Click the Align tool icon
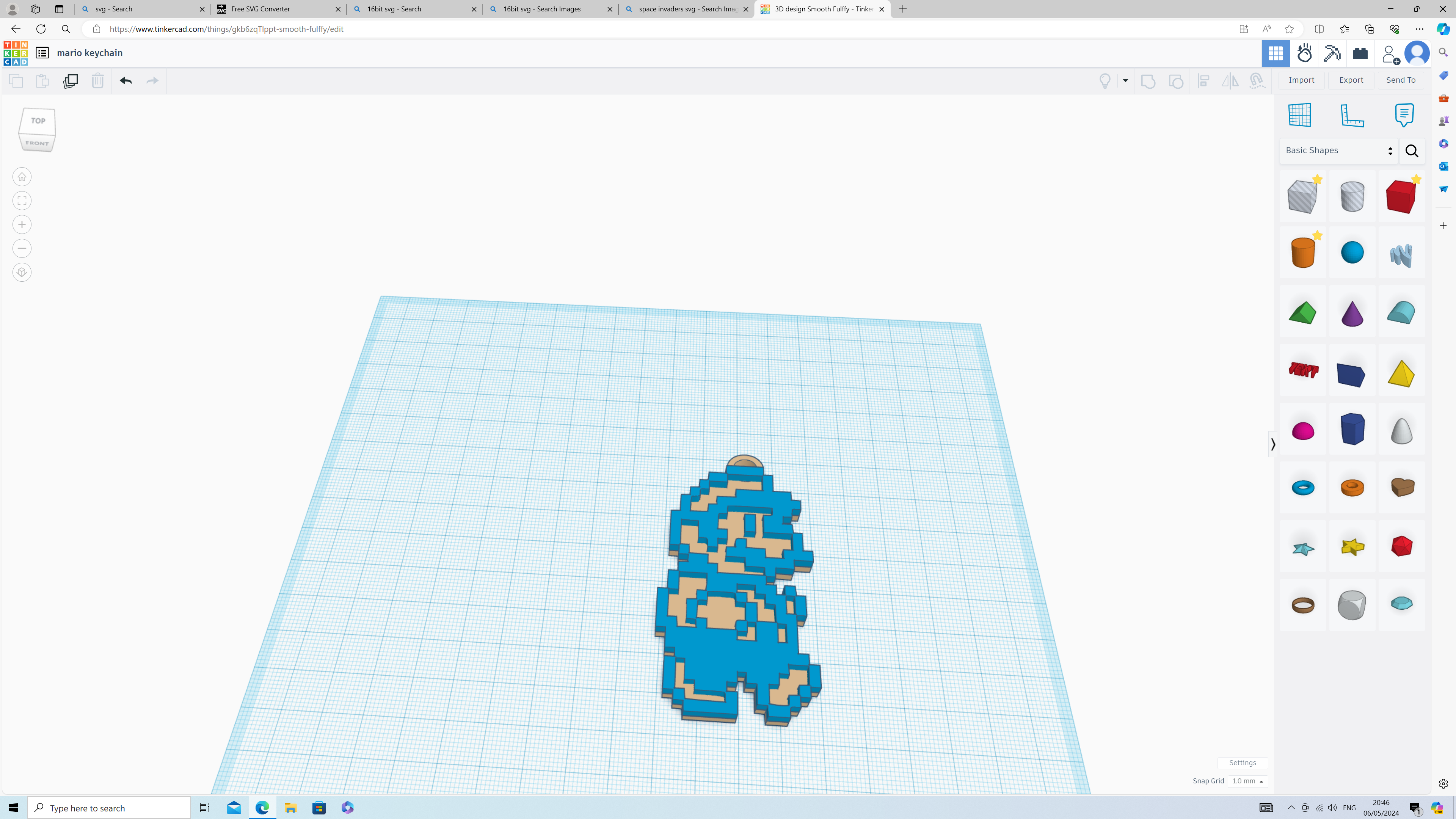Image resolution: width=1456 pixels, height=819 pixels. [x=1203, y=81]
